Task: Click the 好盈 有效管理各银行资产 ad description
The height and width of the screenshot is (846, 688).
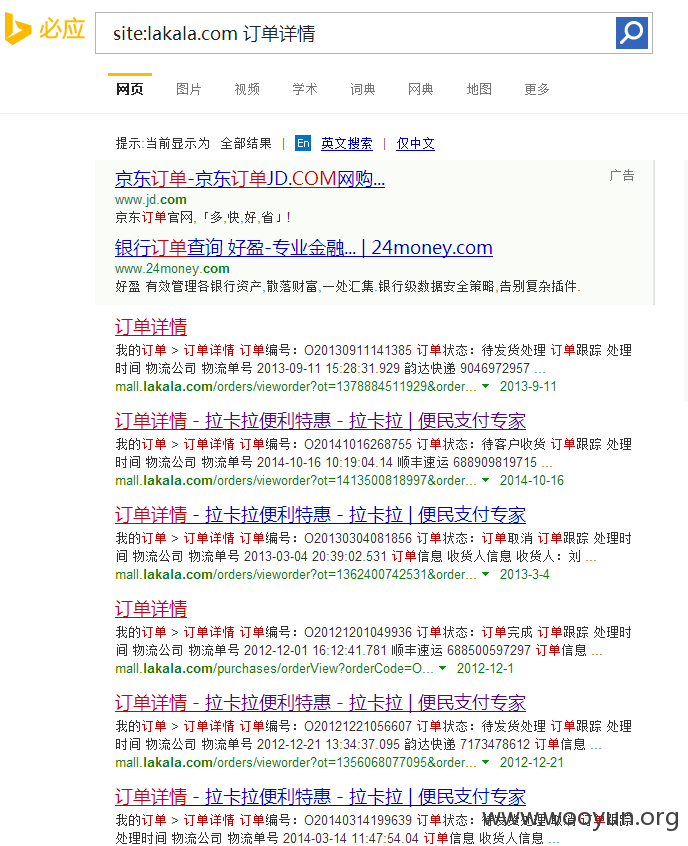Action: tap(348, 286)
